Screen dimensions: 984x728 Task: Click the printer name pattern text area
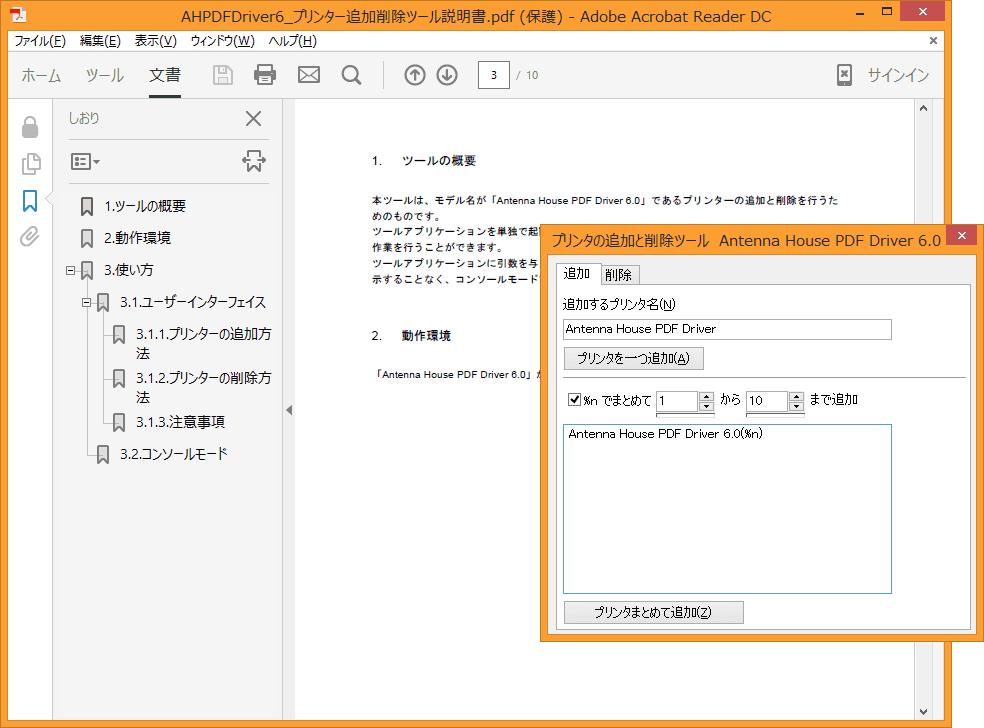click(727, 509)
